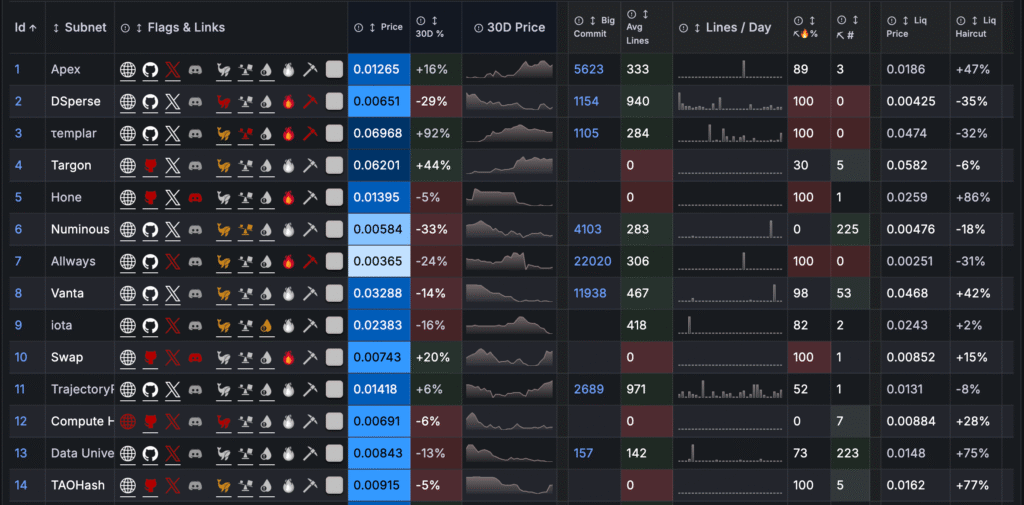Sort by Lines / Day column header
Viewport: 1024px width, 505px height.
[738, 28]
